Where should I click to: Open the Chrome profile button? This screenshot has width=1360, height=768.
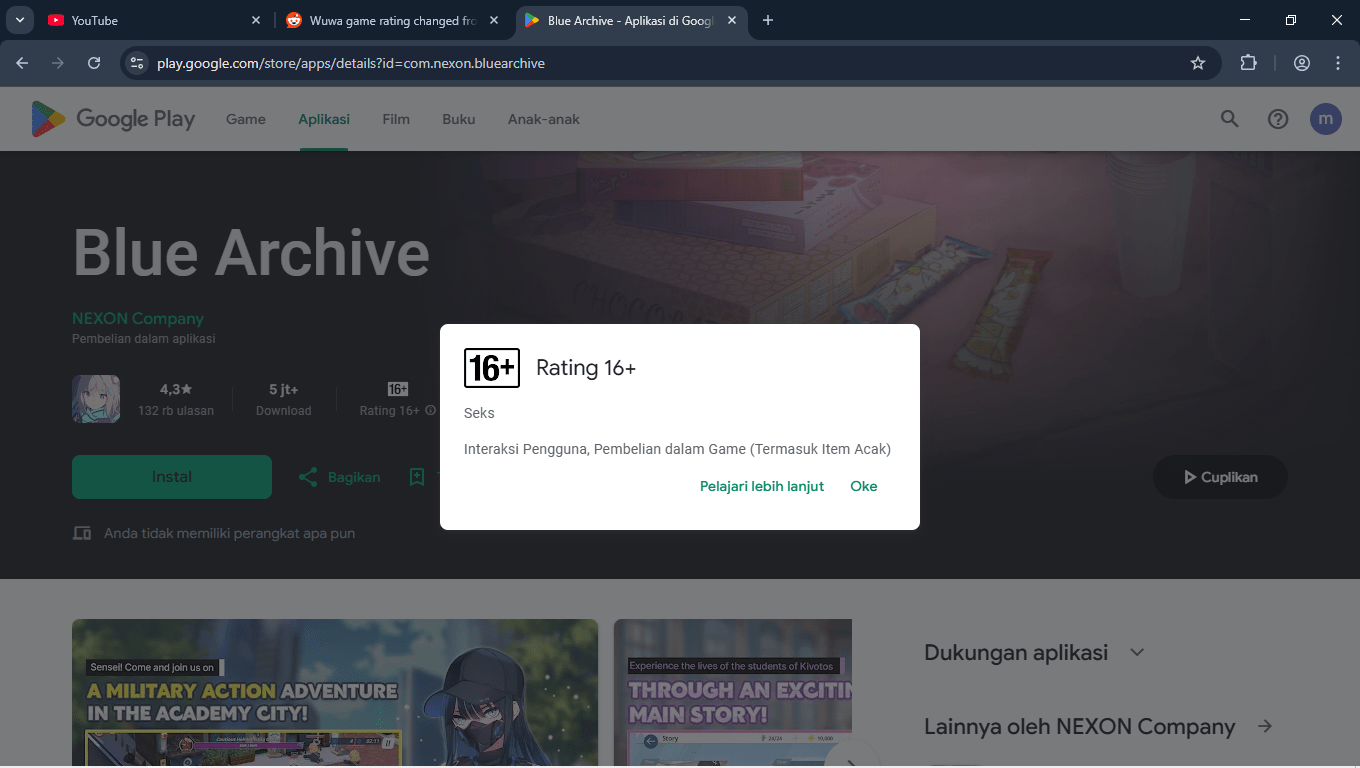pos(1302,63)
